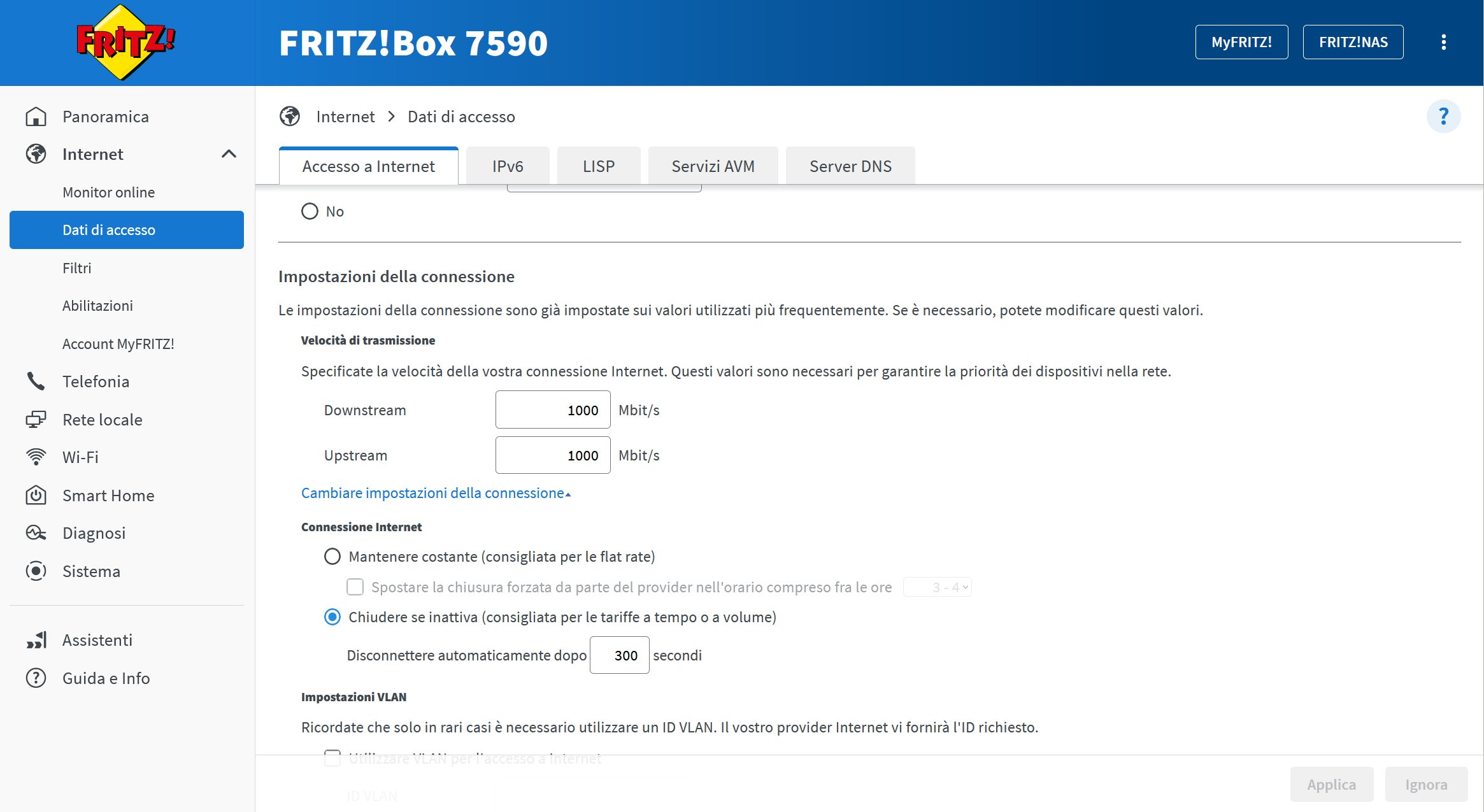The width and height of the screenshot is (1484, 812).
Task: Click the Smart Home icon
Action: [x=36, y=495]
